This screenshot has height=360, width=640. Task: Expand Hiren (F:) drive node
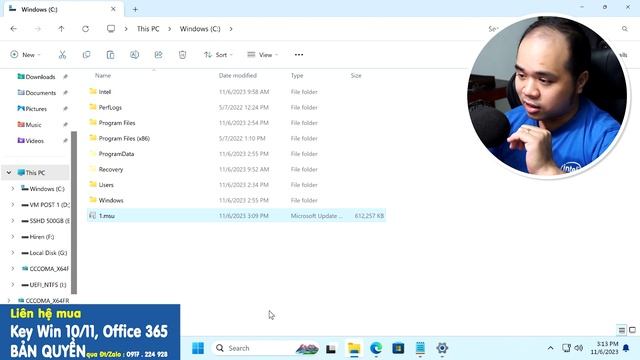pyautogui.click(x=12, y=237)
